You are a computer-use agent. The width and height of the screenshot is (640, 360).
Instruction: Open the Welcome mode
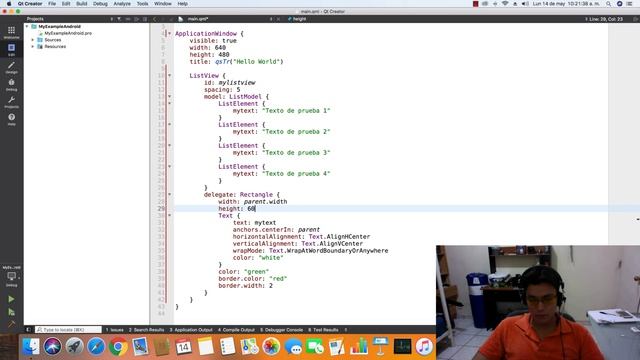(11, 32)
